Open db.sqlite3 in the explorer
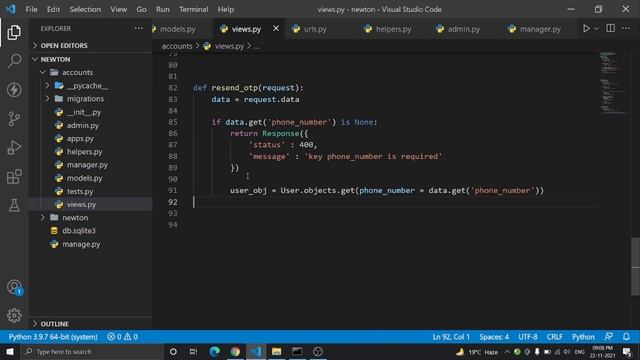 coord(91,231)
